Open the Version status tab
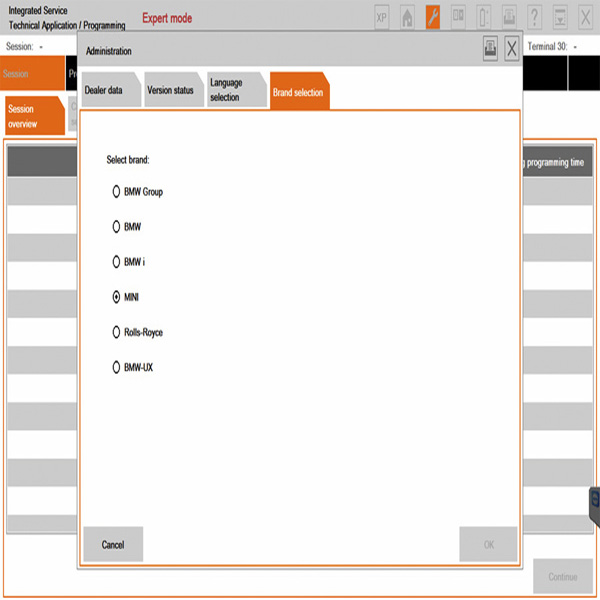 pos(170,90)
